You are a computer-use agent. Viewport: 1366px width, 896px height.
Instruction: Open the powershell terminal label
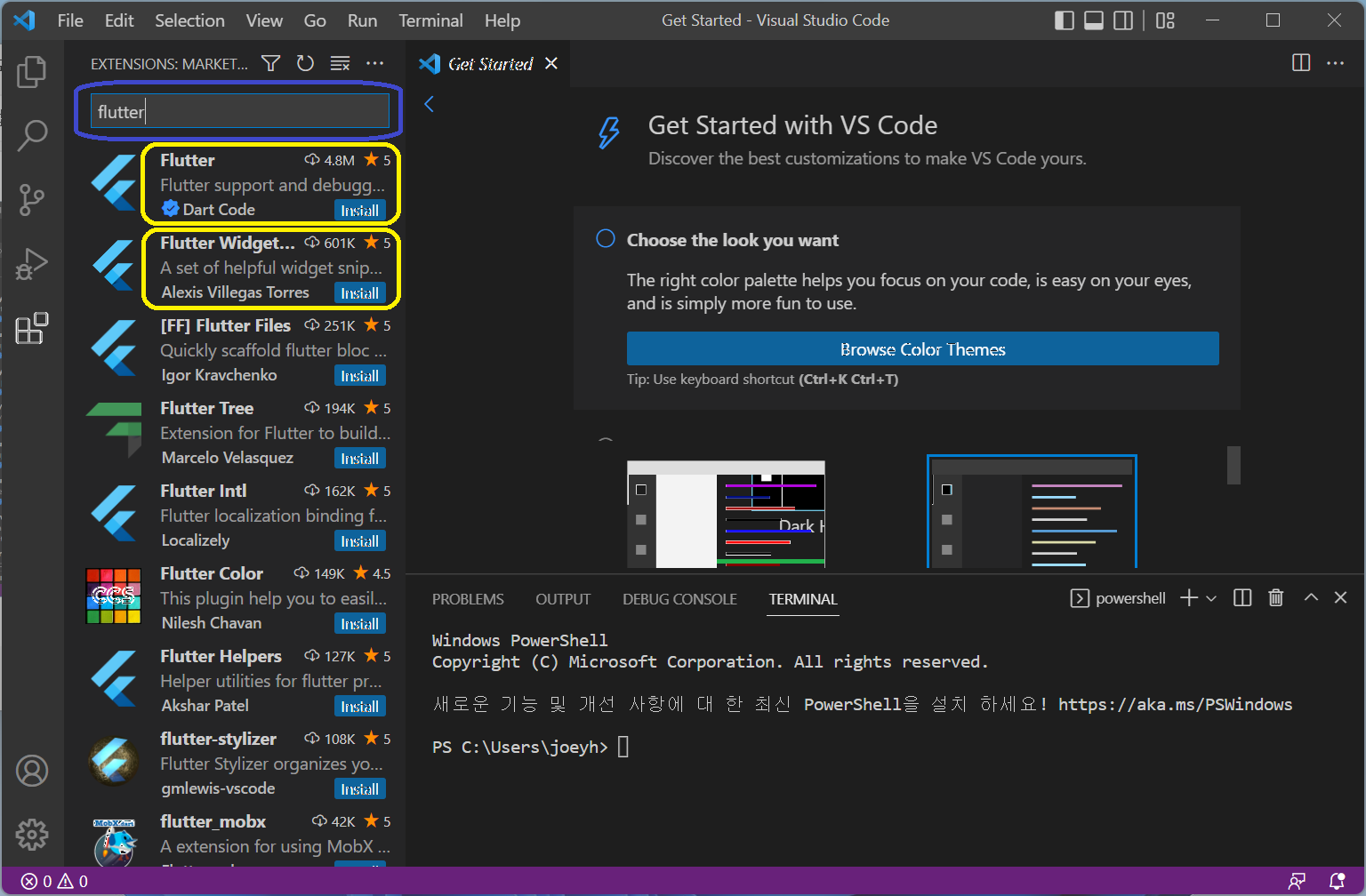[x=1119, y=598]
